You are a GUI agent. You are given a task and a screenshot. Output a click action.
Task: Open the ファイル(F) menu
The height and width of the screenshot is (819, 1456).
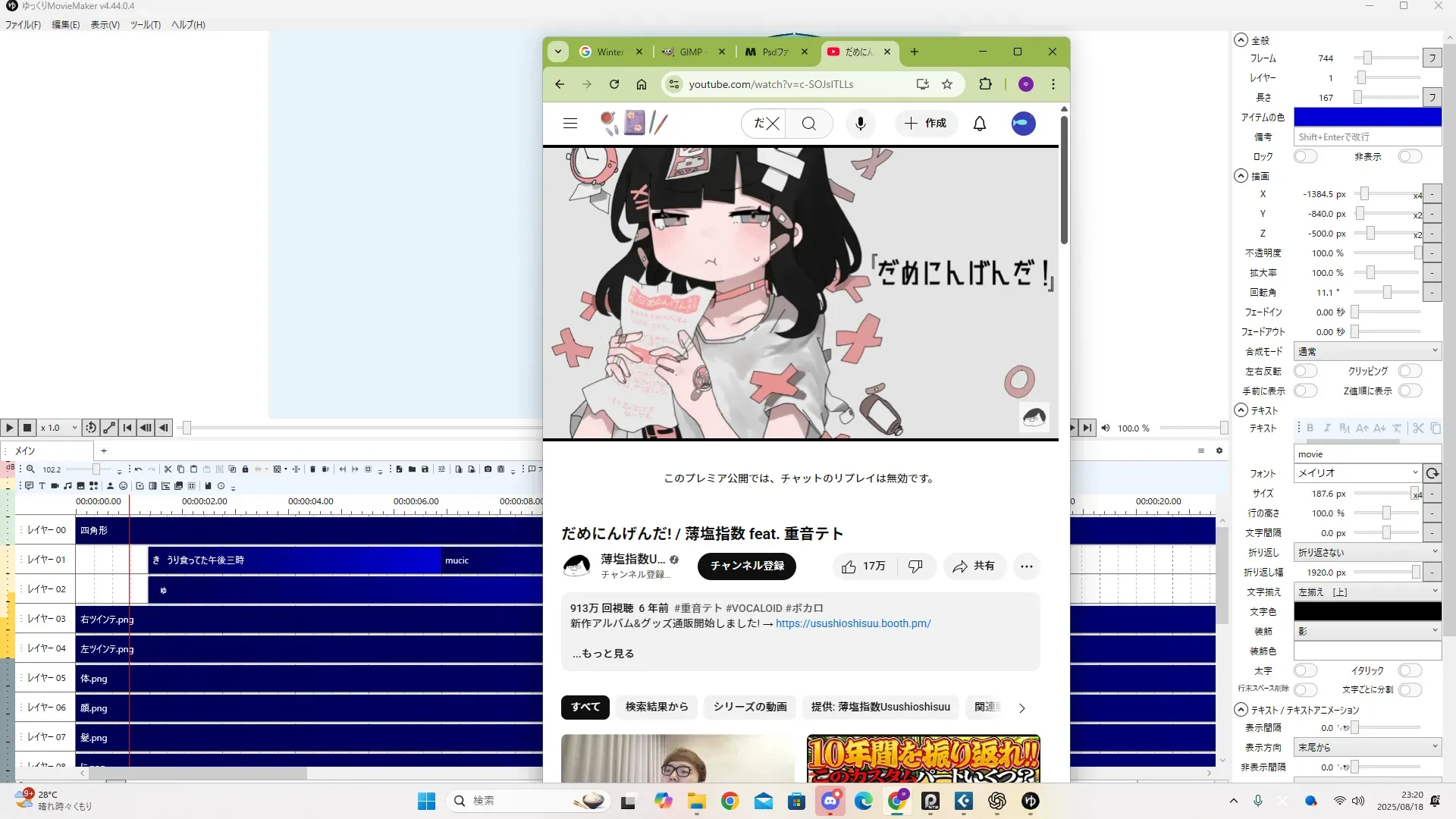click(23, 25)
